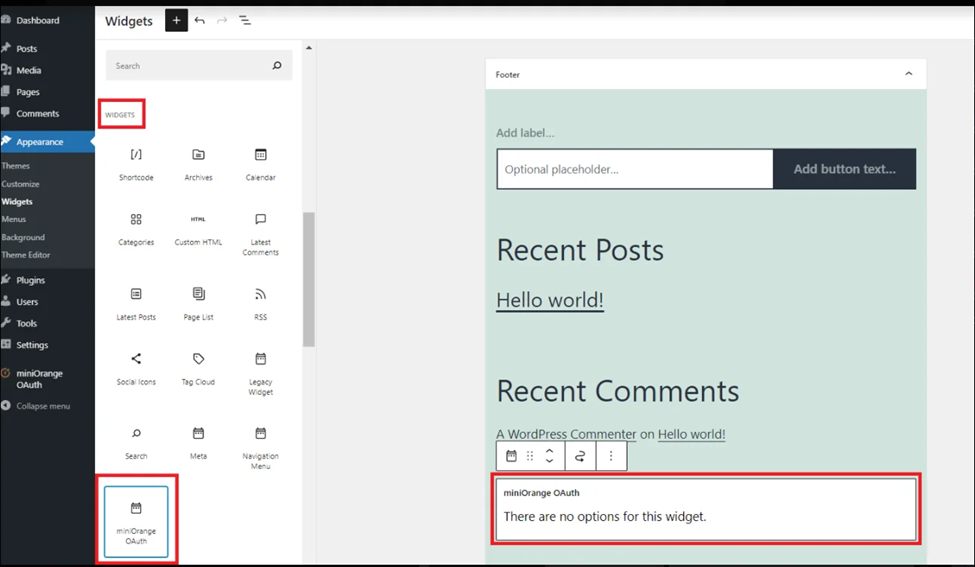975x567 pixels.
Task: Add the Shortcode widget block
Action: (136, 164)
